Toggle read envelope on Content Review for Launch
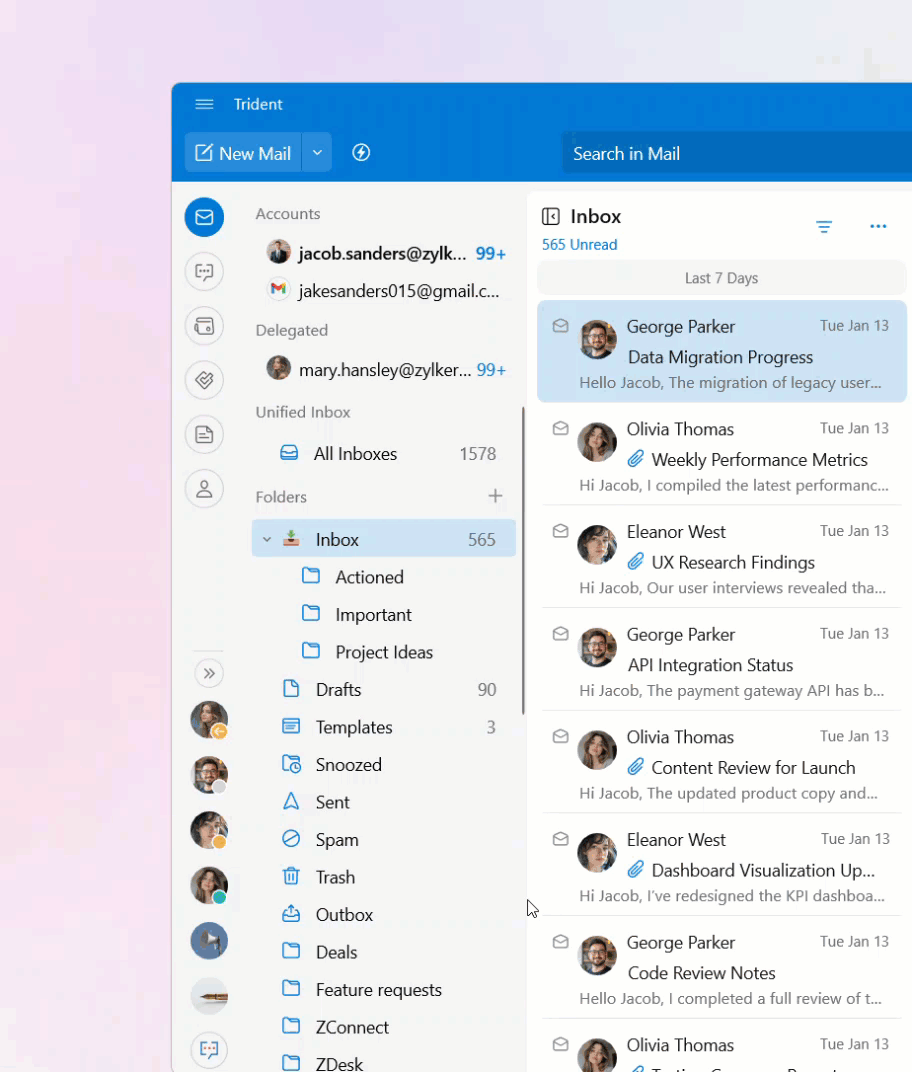The image size is (912, 1072). 561,736
